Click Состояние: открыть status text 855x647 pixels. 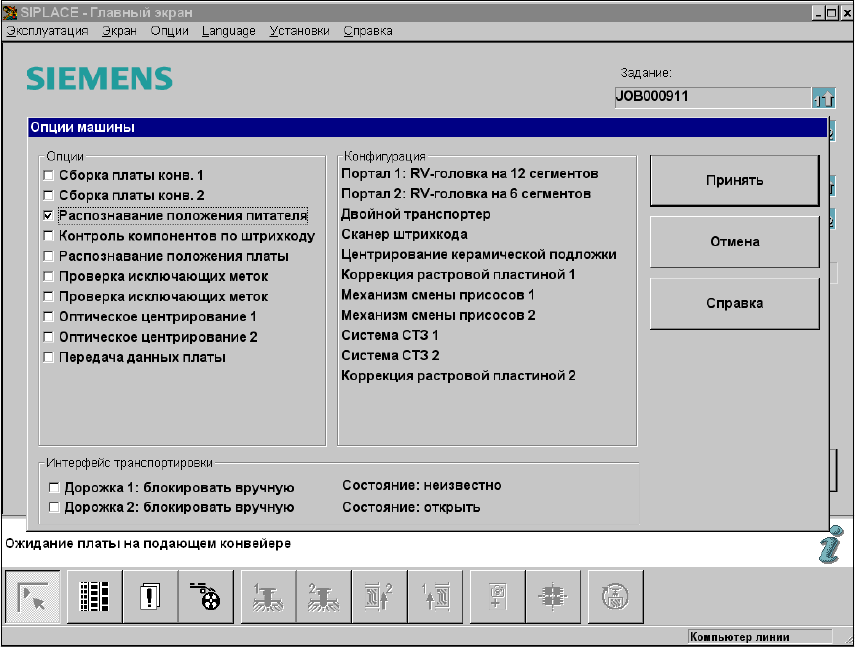click(411, 507)
